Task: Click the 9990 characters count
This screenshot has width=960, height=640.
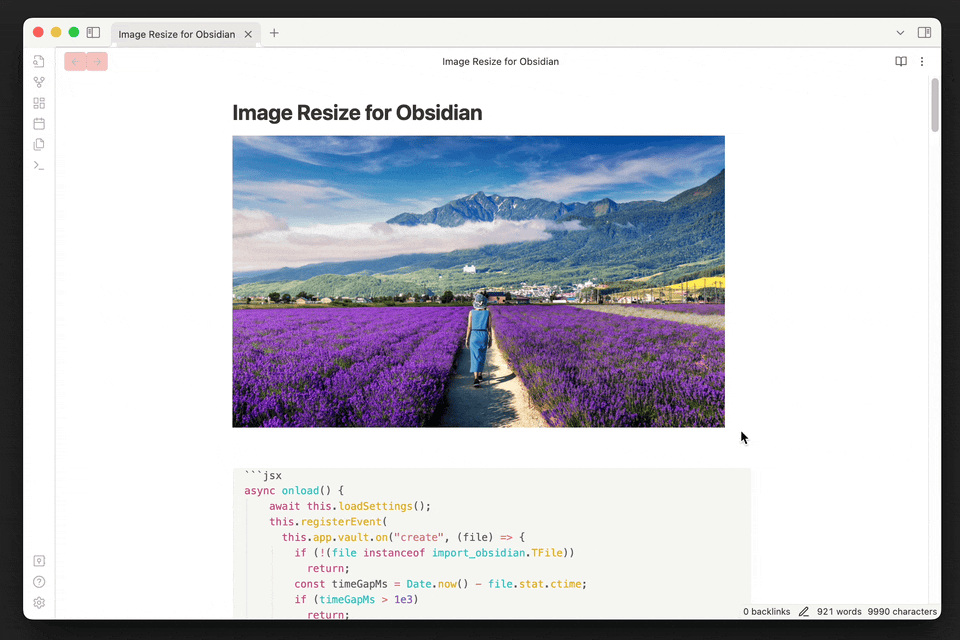Action: point(902,611)
